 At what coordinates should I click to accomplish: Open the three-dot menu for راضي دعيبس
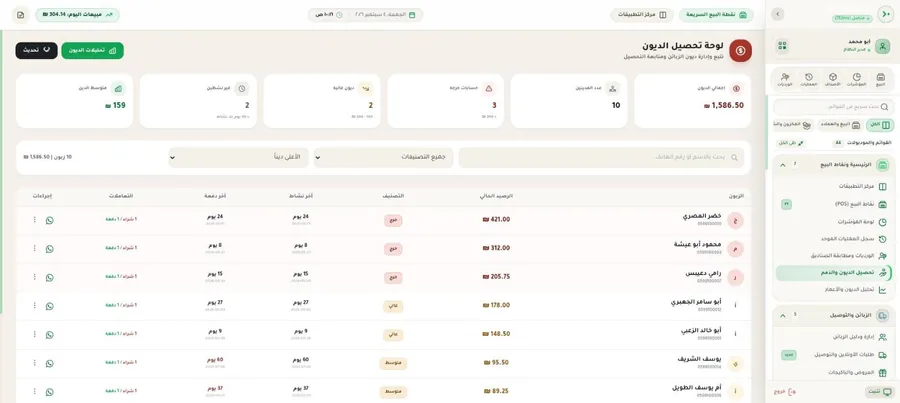point(34,277)
